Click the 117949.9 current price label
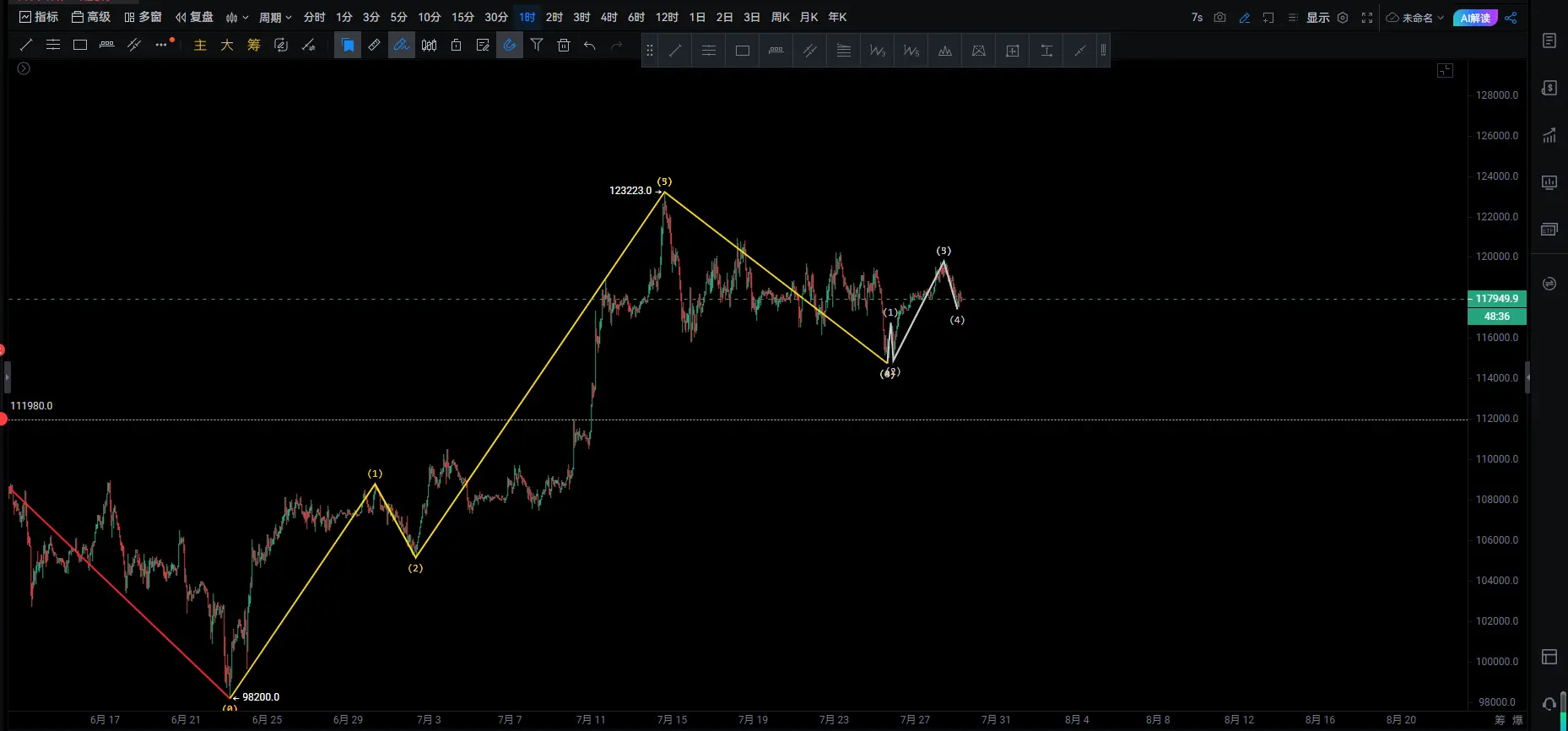The image size is (1568, 731). (1497, 298)
